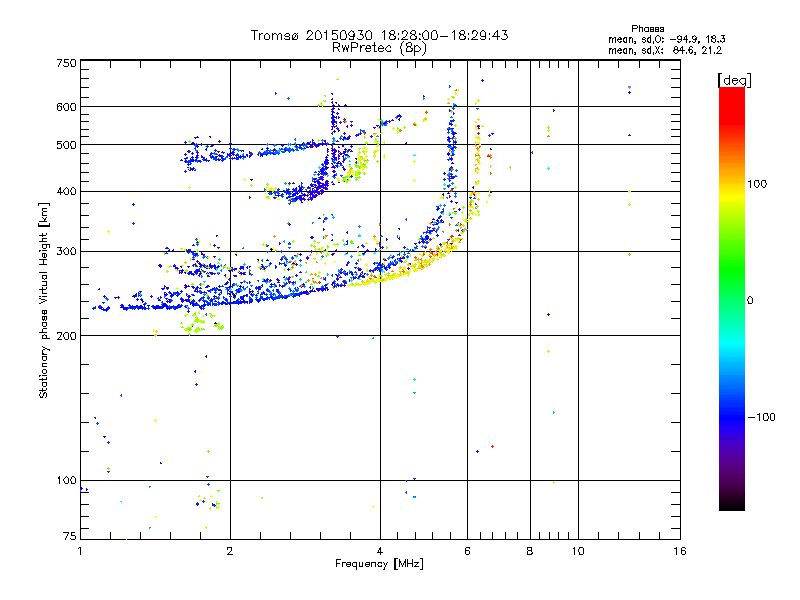Click x-axis tick label '10'

tap(578, 551)
